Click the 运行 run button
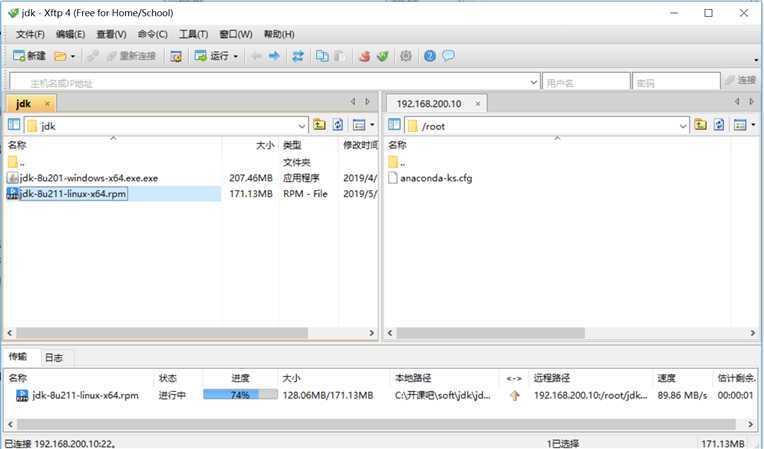 coord(211,56)
